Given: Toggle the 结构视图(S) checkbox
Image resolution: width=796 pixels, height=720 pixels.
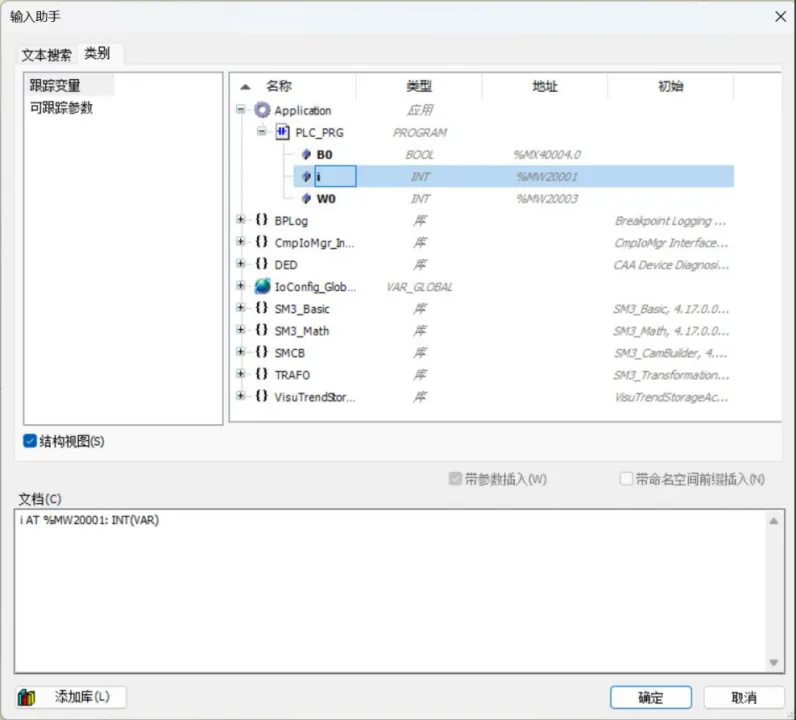Looking at the screenshot, I should (30, 441).
